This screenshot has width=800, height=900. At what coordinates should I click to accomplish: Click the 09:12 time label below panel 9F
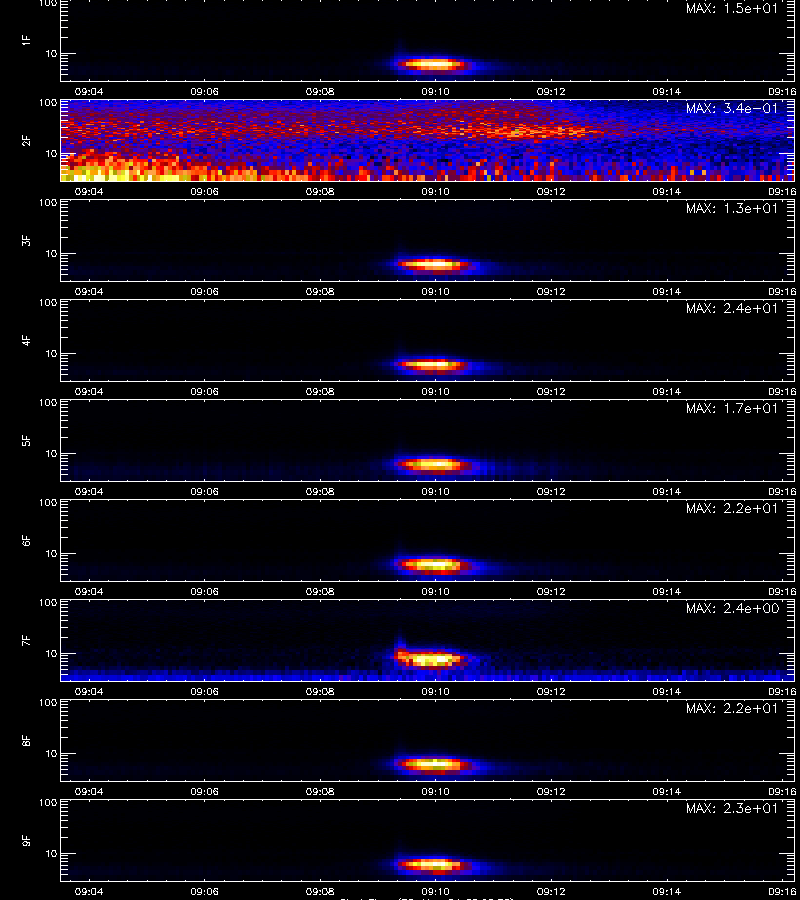[551, 891]
